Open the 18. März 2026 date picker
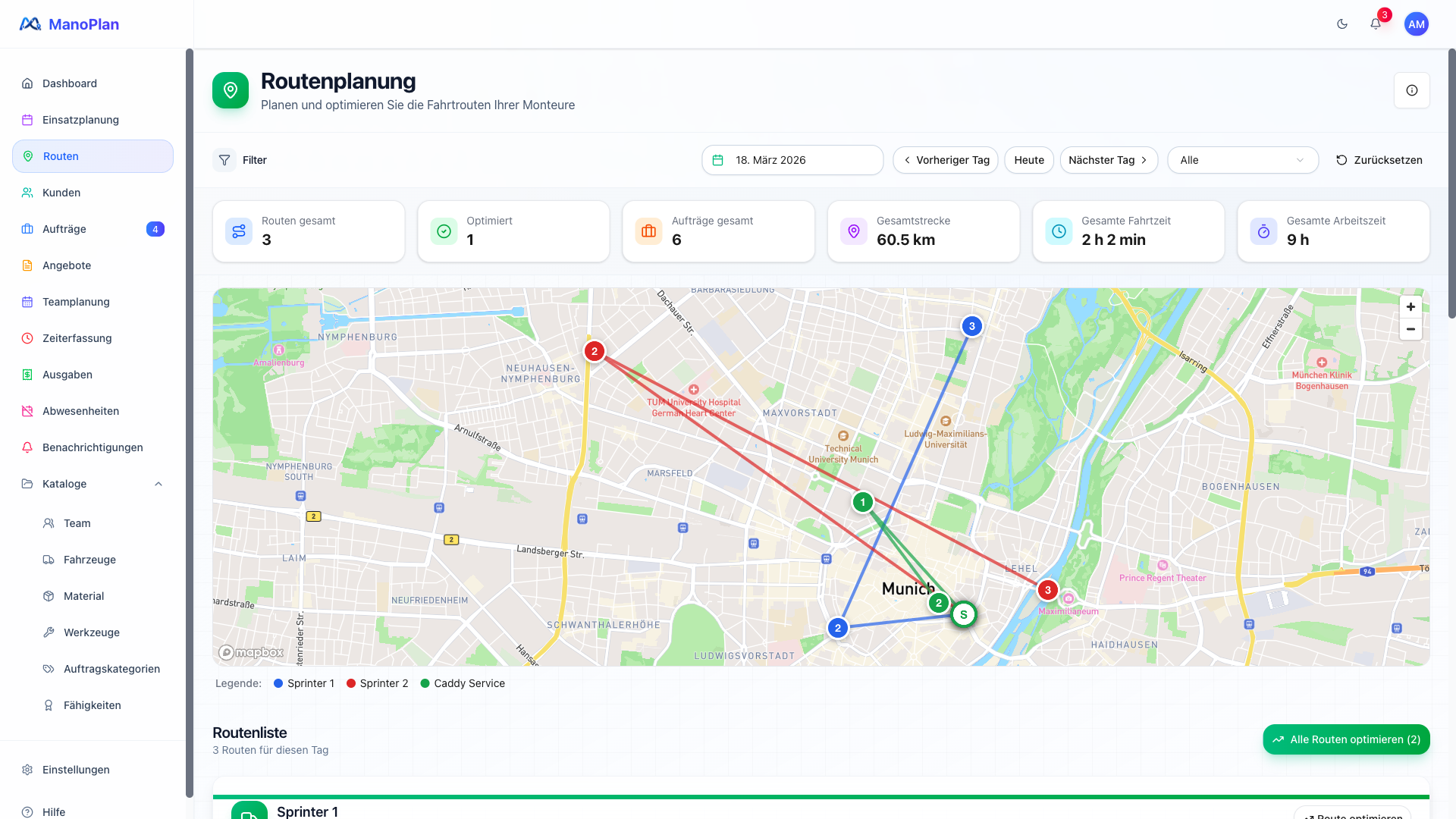This screenshot has height=819, width=1456. [x=792, y=160]
